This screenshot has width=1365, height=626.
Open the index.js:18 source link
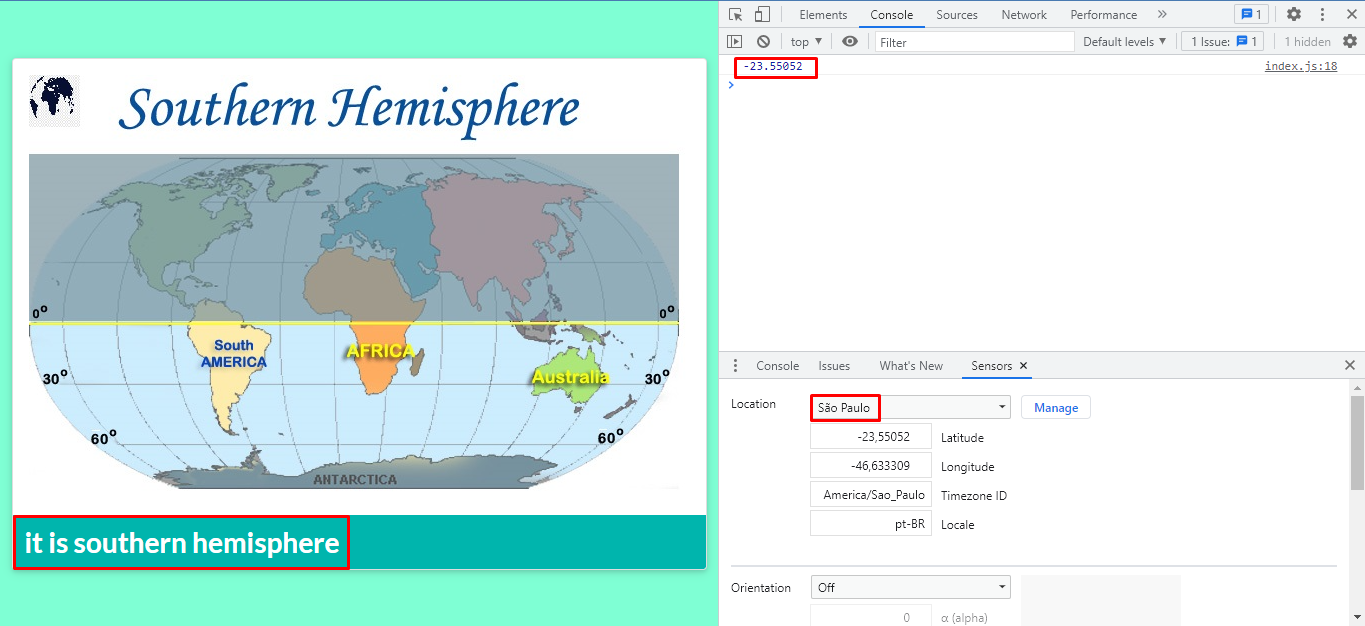pyautogui.click(x=1300, y=65)
